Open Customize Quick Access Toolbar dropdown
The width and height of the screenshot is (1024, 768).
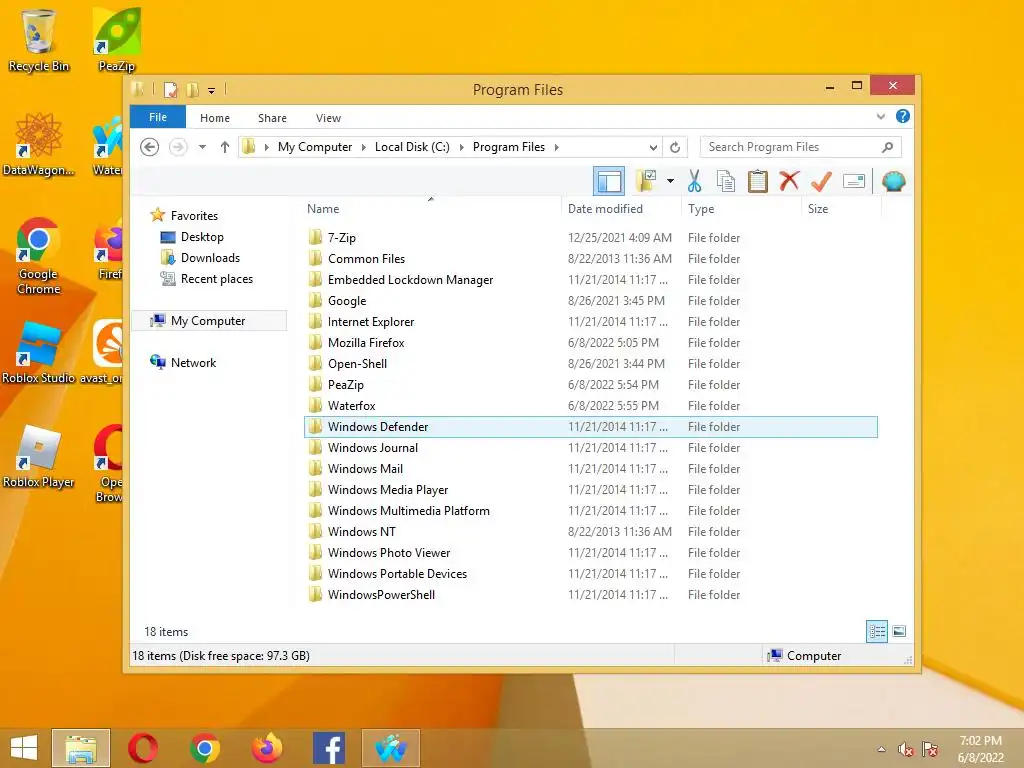(x=212, y=91)
